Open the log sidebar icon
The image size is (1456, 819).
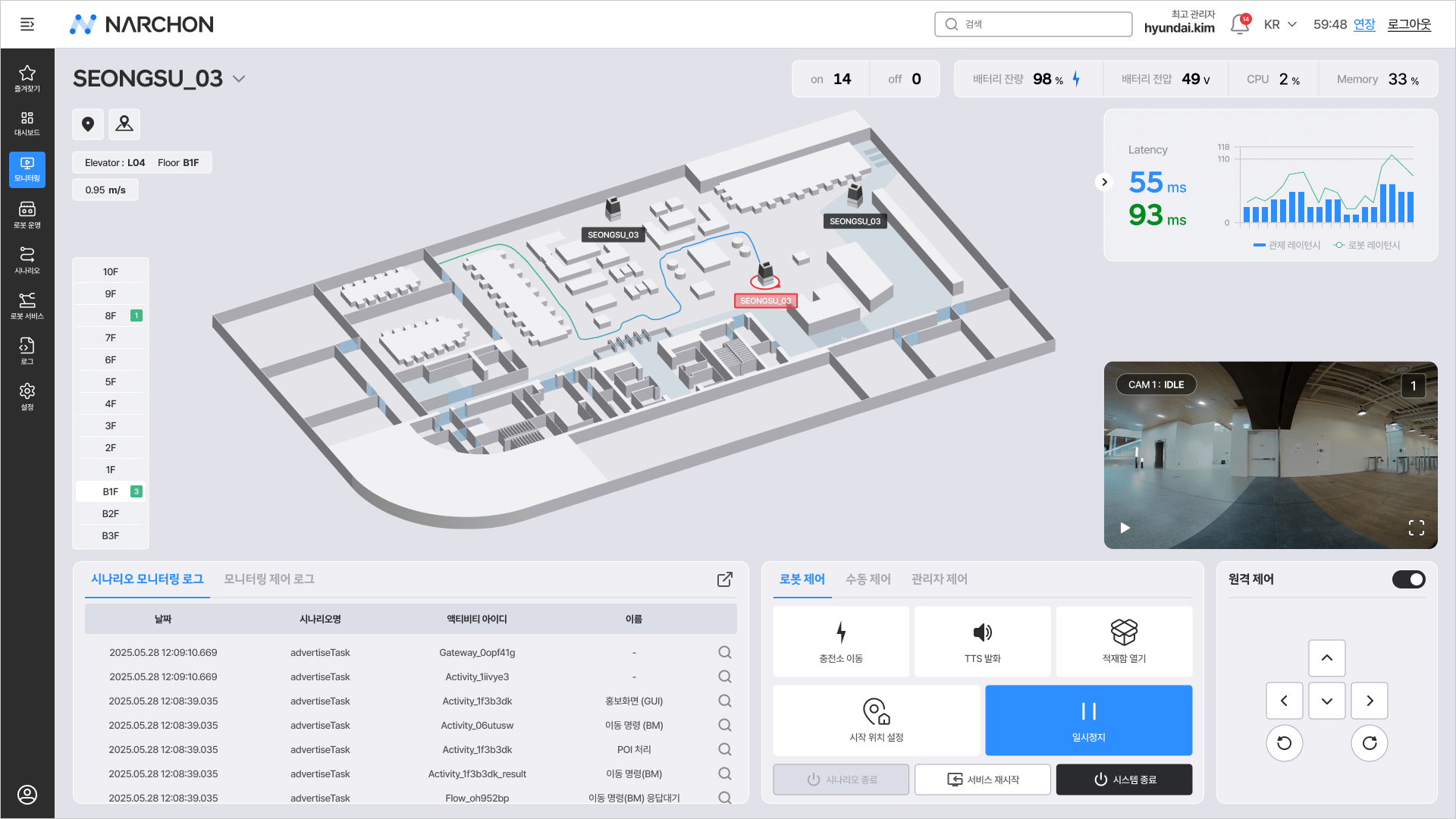click(27, 351)
